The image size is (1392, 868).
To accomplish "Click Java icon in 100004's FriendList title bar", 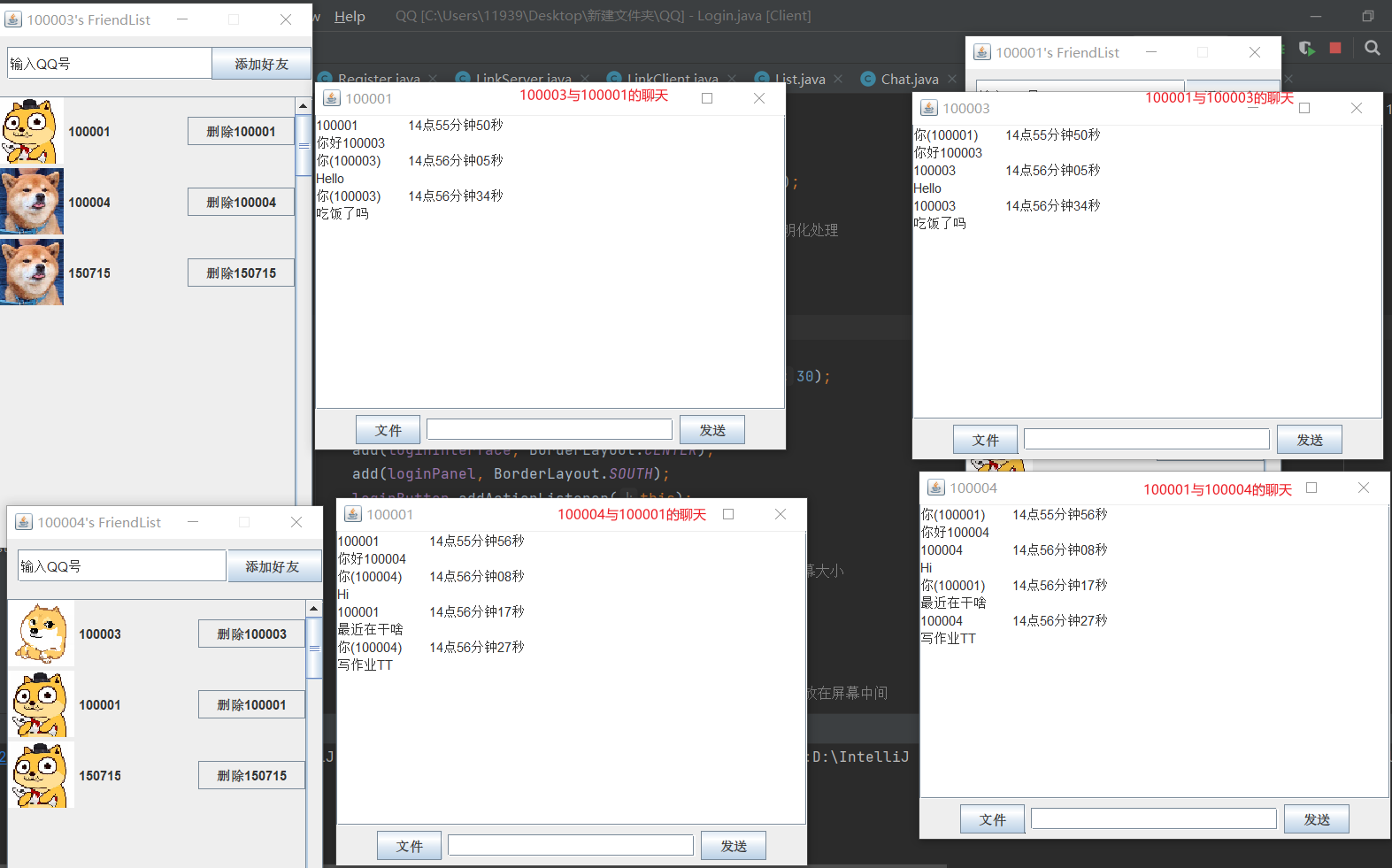I will pyautogui.click(x=24, y=522).
